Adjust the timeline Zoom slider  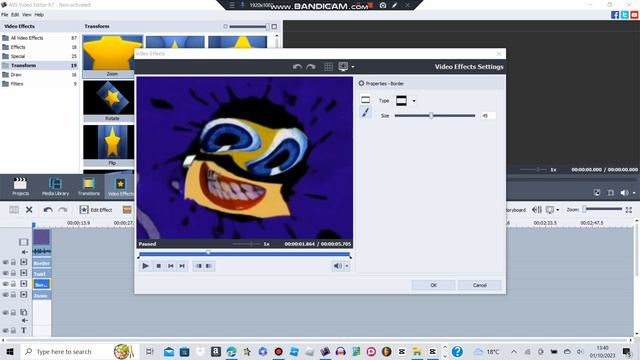pyautogui.click(x=603, y=209)
